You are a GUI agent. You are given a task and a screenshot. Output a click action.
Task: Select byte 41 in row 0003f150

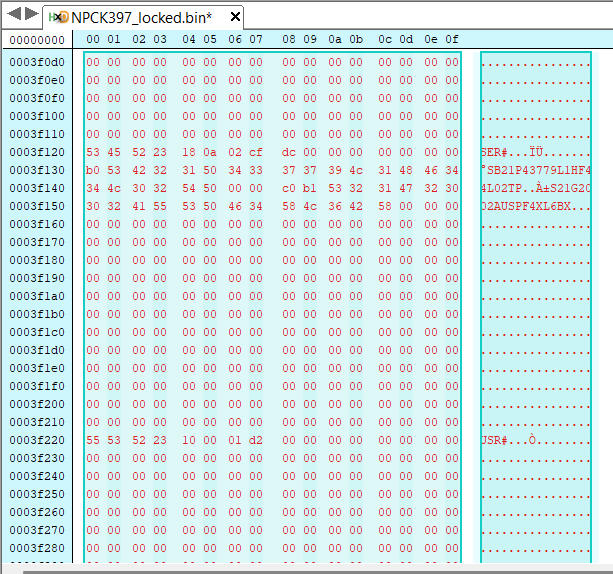[x=139, y=206]
